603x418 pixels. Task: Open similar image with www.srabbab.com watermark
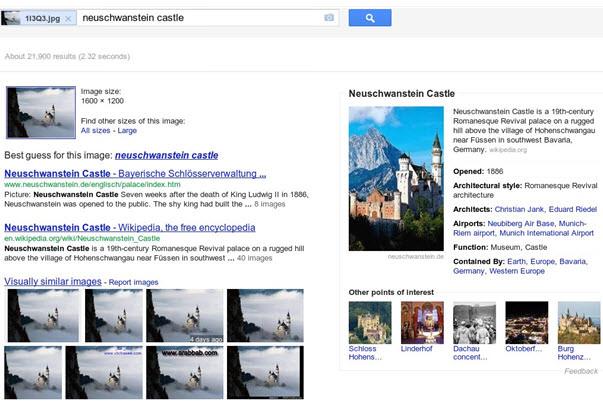[x=185, y=372]
